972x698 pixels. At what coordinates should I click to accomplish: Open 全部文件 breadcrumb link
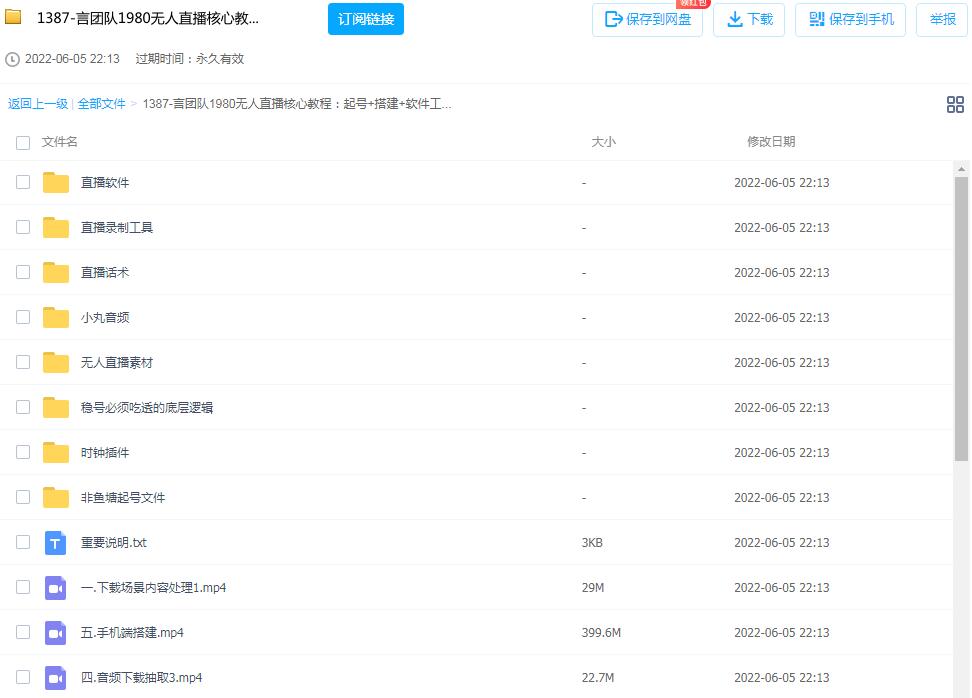click(101, 104)
